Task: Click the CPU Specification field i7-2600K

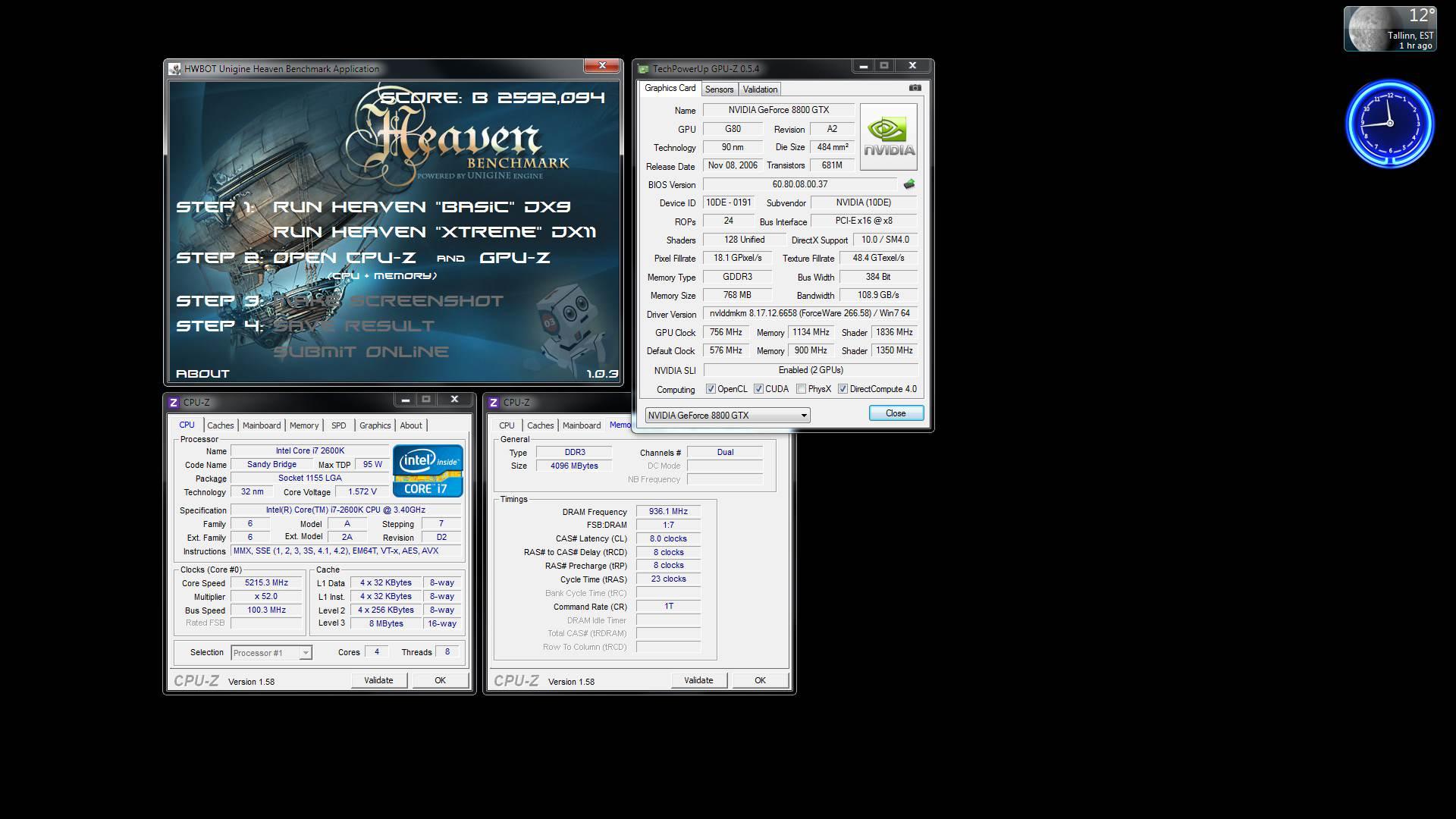Action: 345,510
